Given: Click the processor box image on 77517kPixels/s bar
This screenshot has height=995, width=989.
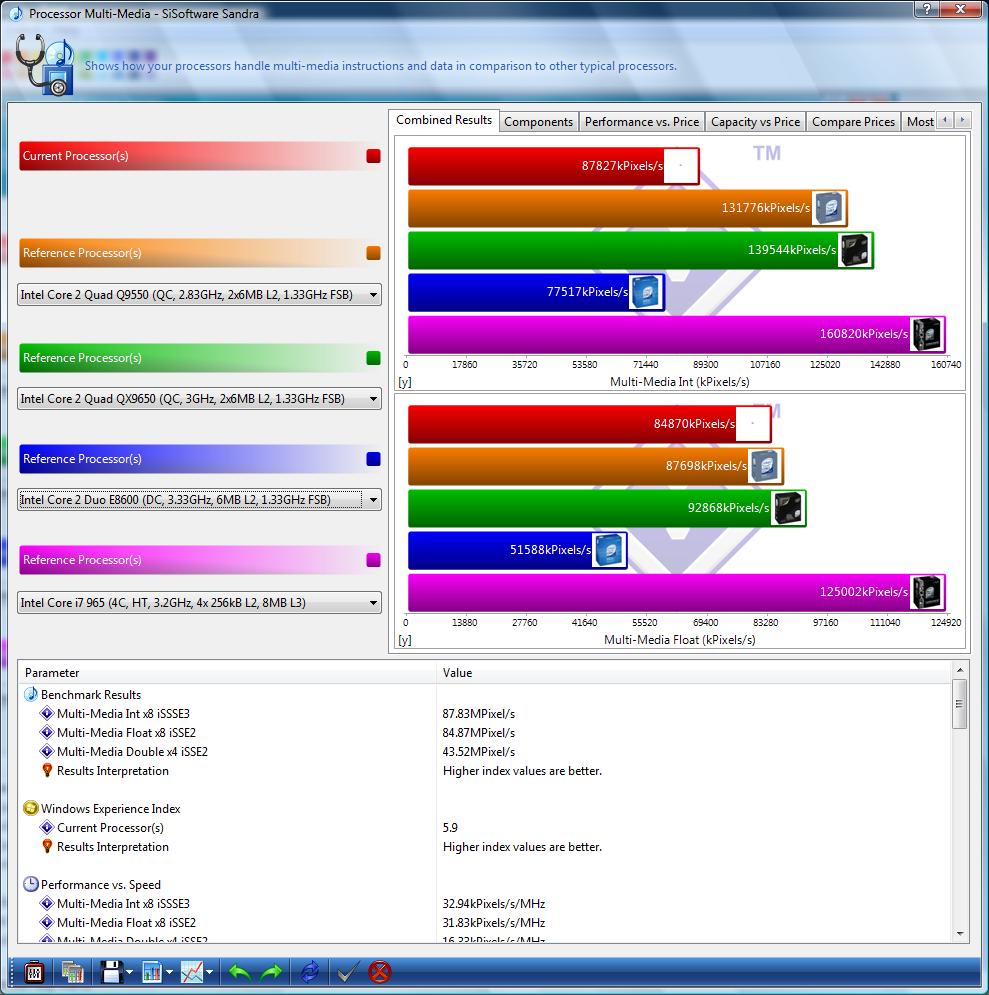Looking at the screenshot, I should 646,292.
